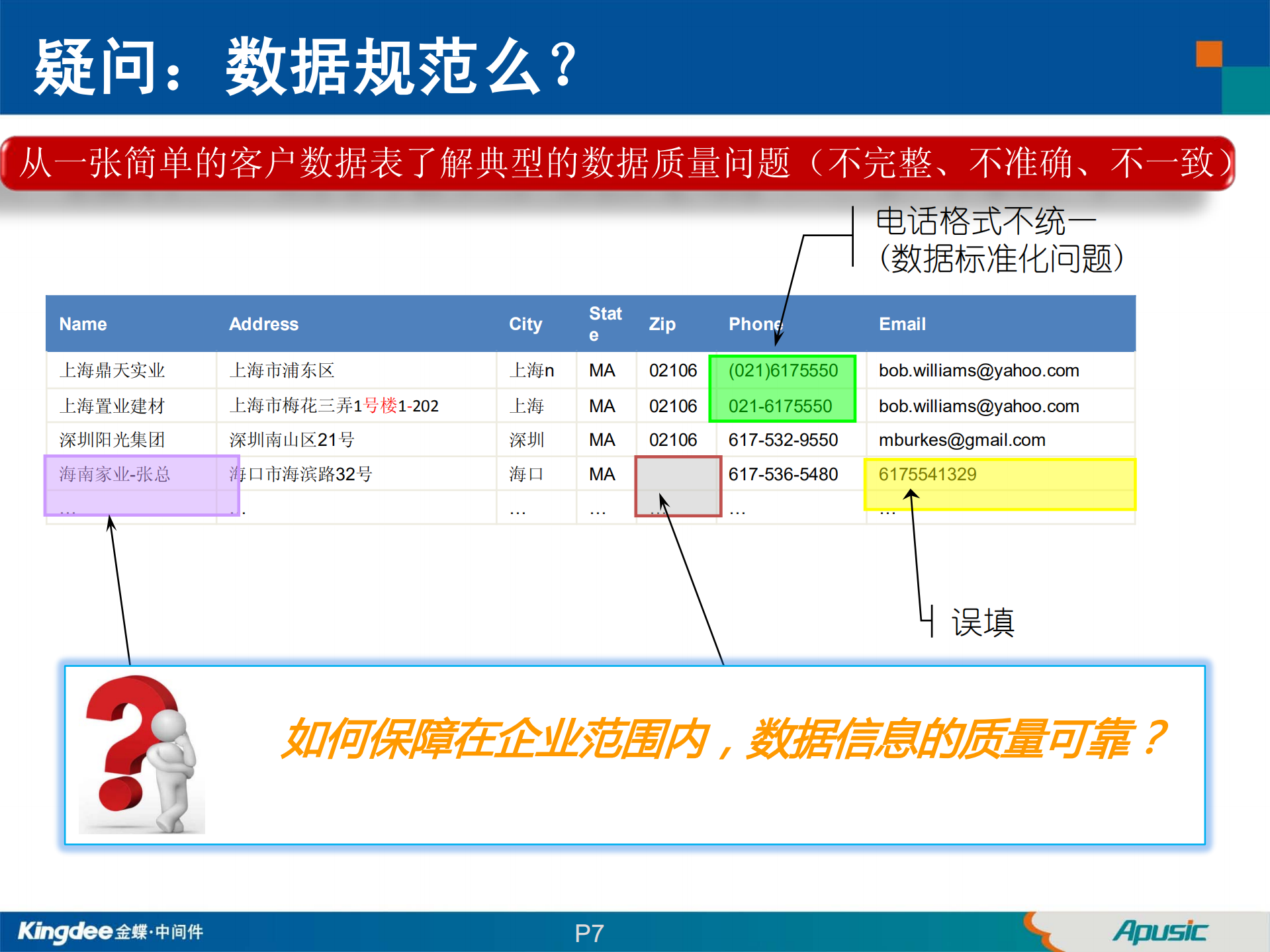Click the Apusic logo

point(1161,930)
